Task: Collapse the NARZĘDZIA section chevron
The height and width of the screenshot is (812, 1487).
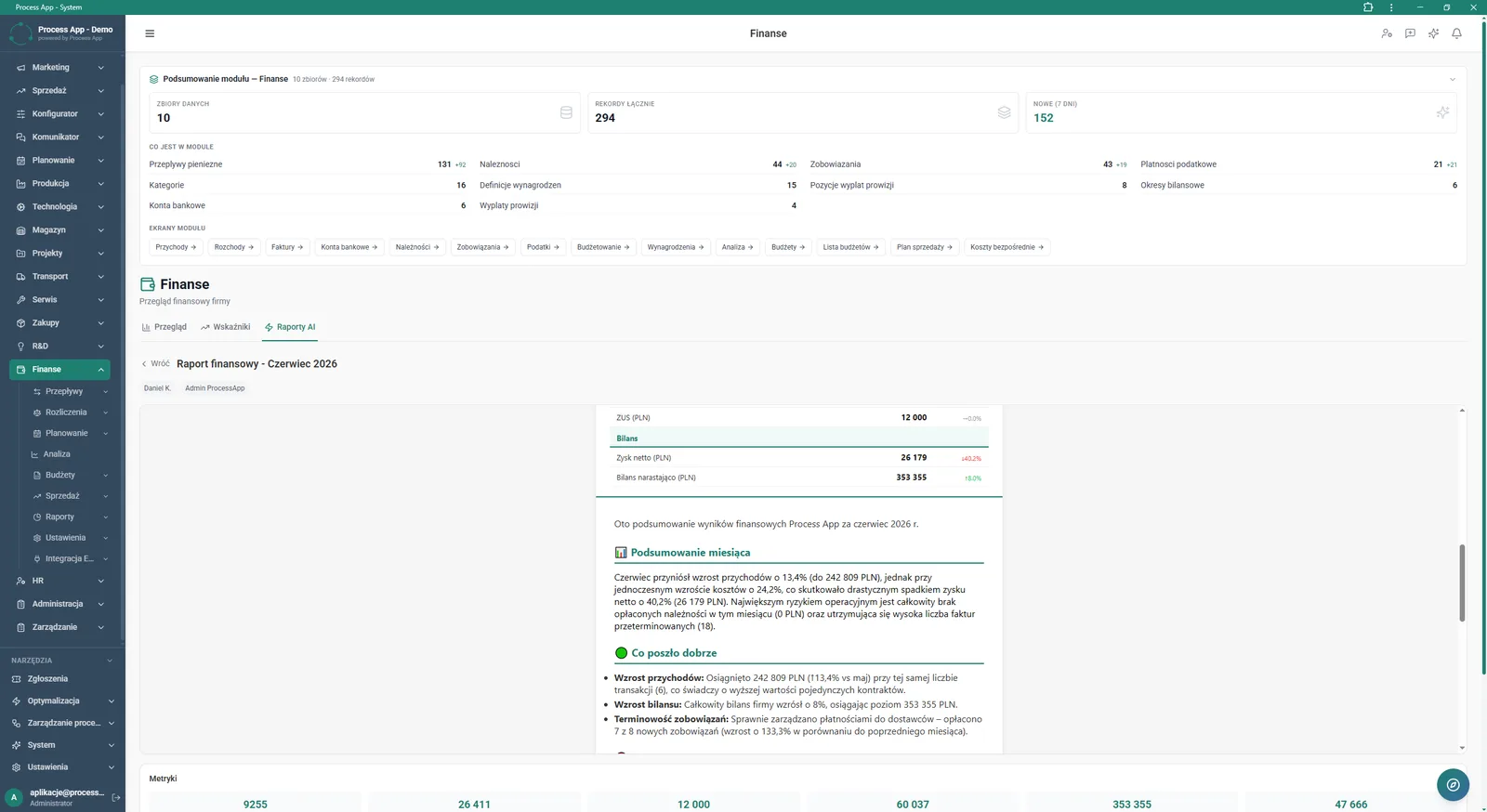Action: [x=110, y=661]
